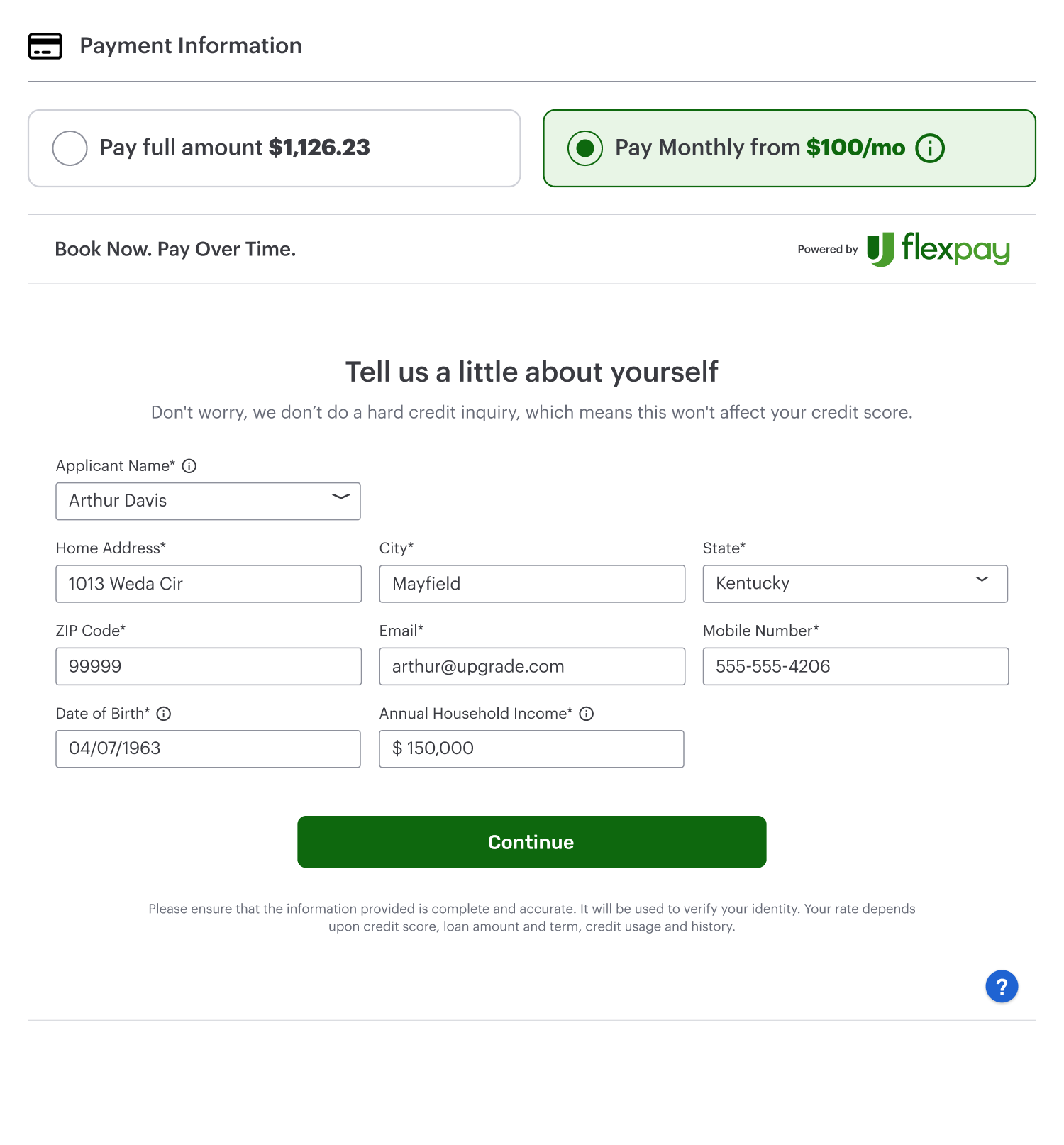Click the Email input field

tap(532, 666)
